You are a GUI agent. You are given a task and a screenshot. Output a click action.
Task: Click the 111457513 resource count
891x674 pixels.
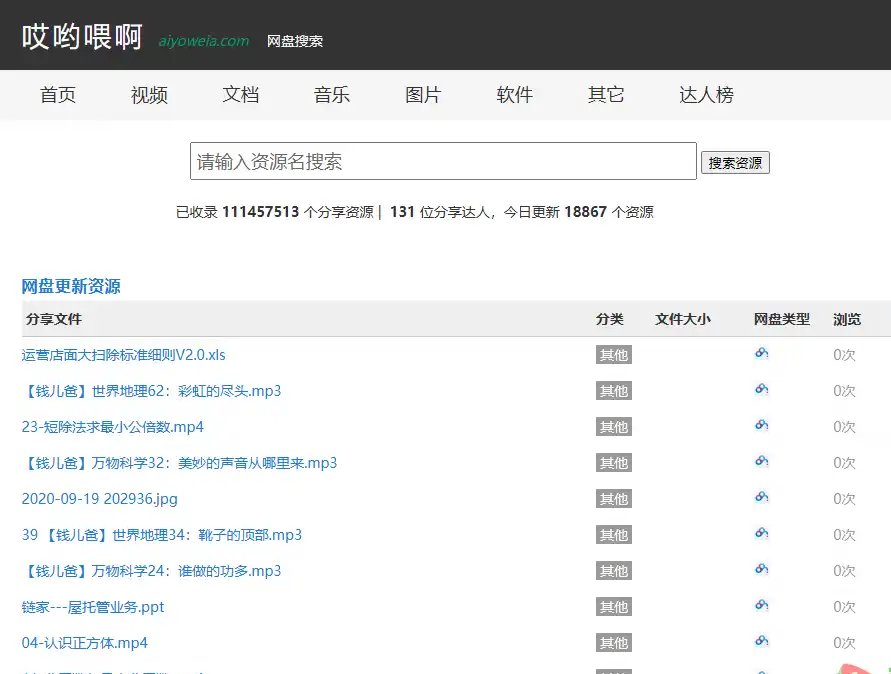point(260,212)
